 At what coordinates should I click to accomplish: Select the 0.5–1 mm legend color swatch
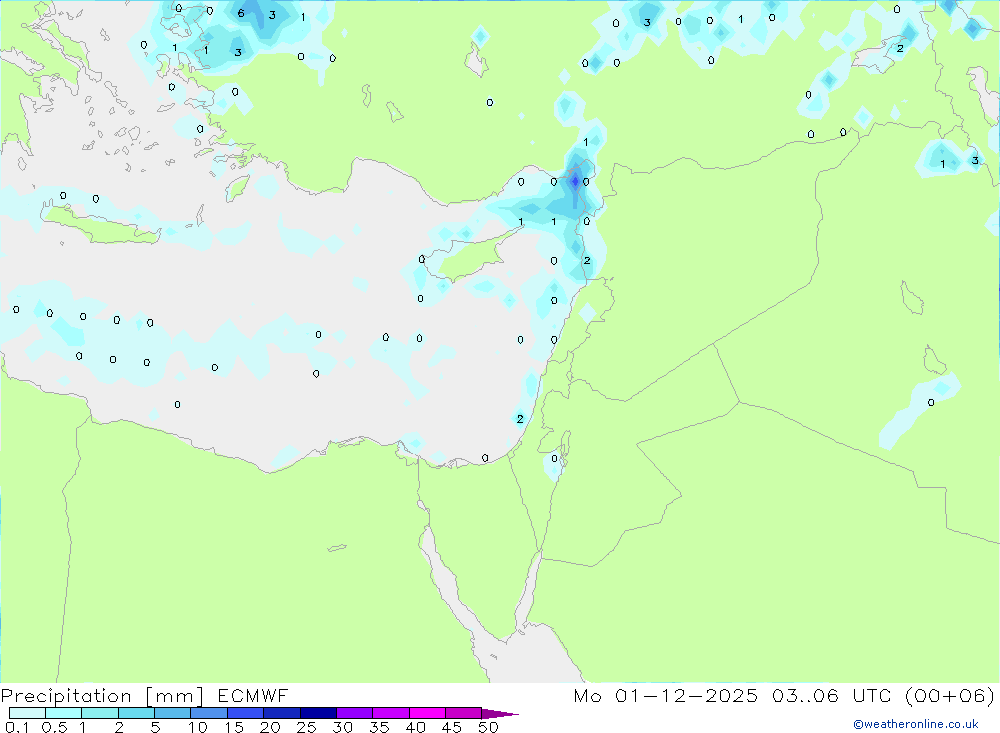tap(63, 713)
